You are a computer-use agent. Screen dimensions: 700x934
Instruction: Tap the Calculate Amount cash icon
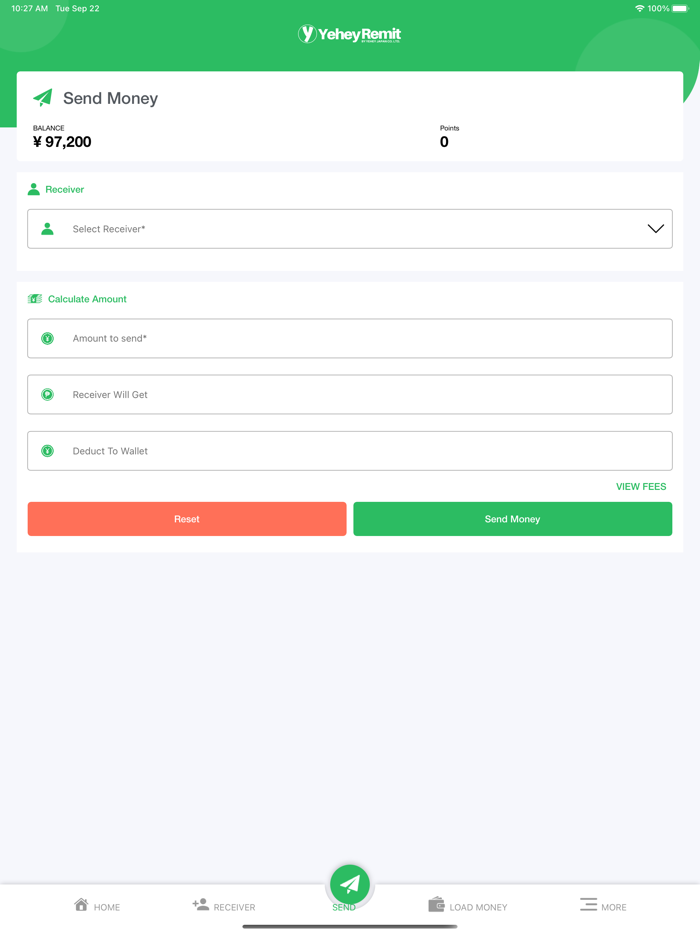tap(35, 299)
